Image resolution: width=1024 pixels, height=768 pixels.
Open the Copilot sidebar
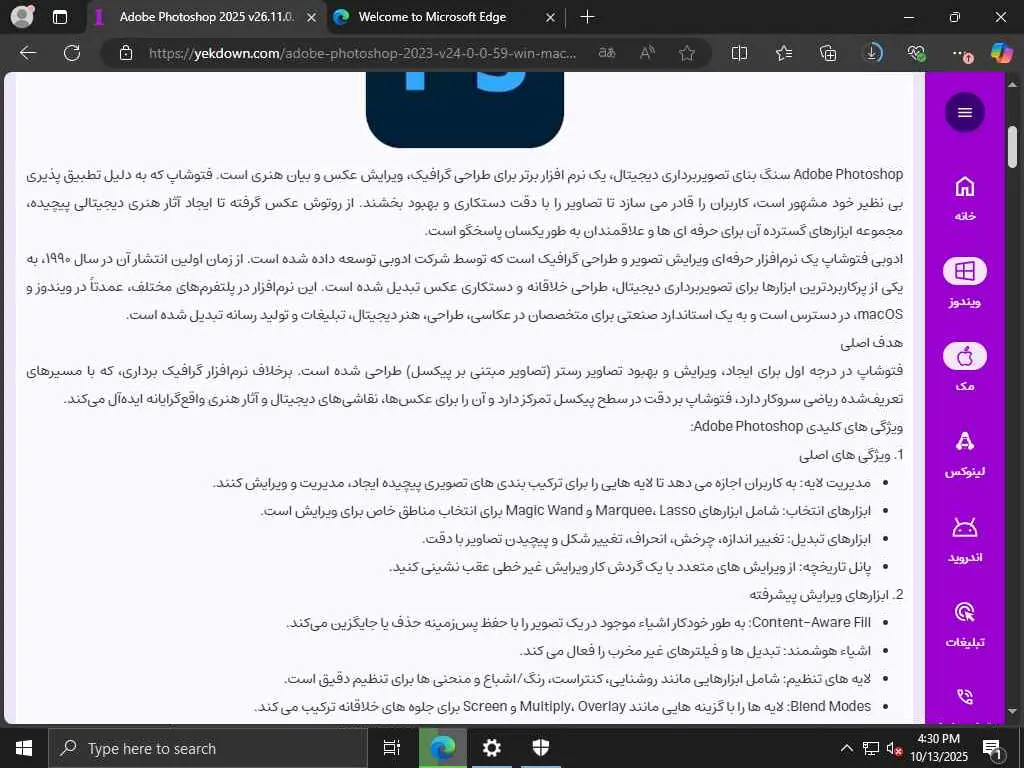pos(1001,53)
